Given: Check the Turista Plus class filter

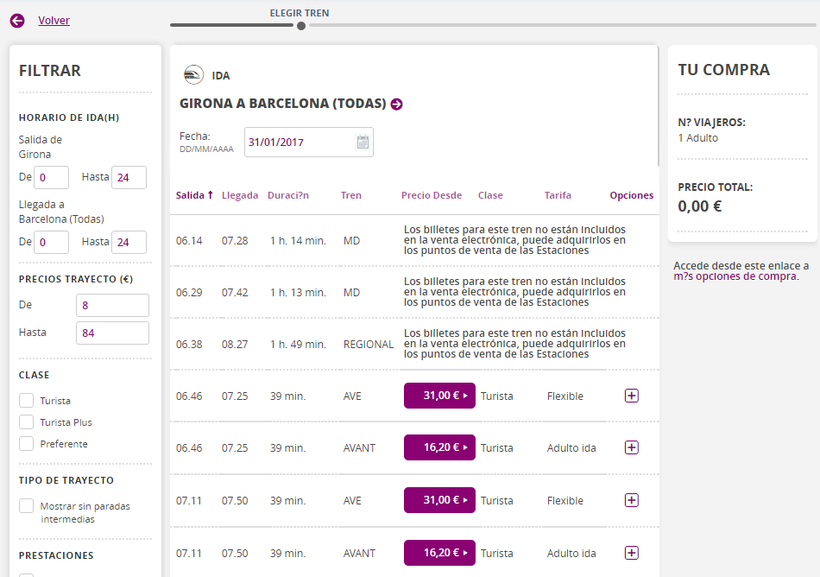Looking at the screenshot, I should point(27,422).
